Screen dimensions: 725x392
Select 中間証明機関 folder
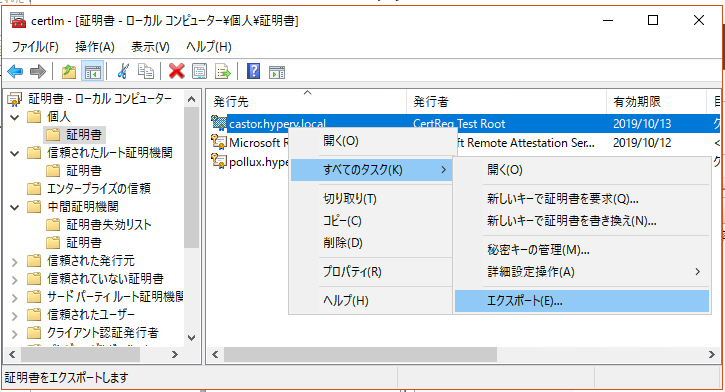(82, 207)
